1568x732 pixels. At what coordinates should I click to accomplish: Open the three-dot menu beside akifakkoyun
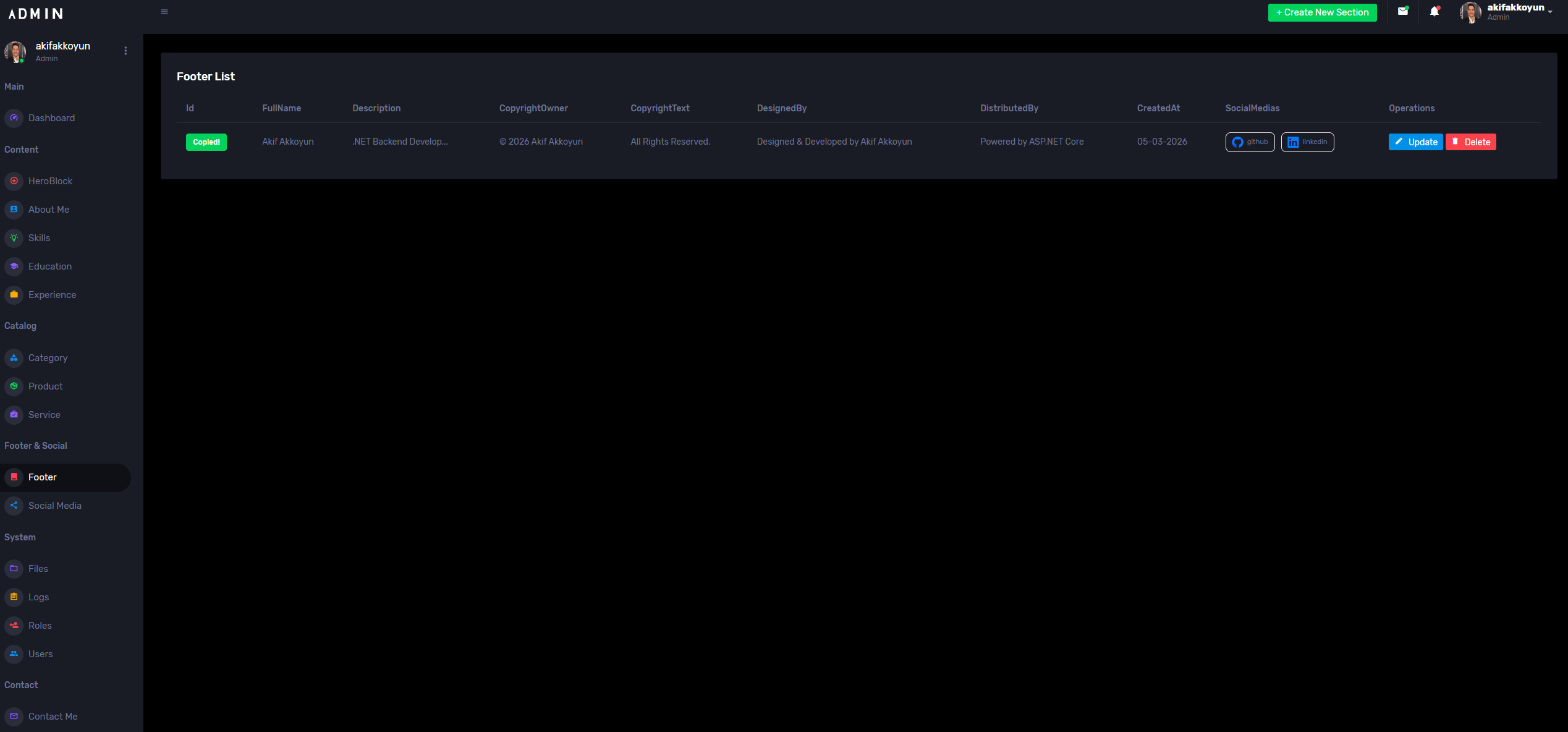125,51
